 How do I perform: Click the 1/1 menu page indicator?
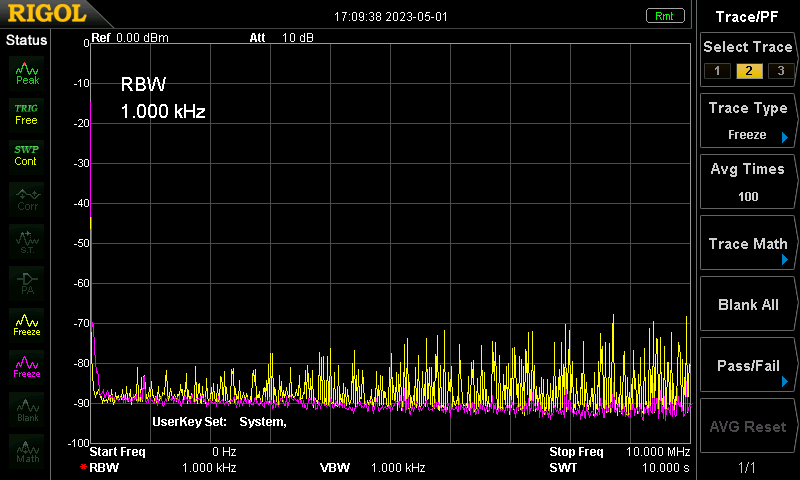(747, 467)
